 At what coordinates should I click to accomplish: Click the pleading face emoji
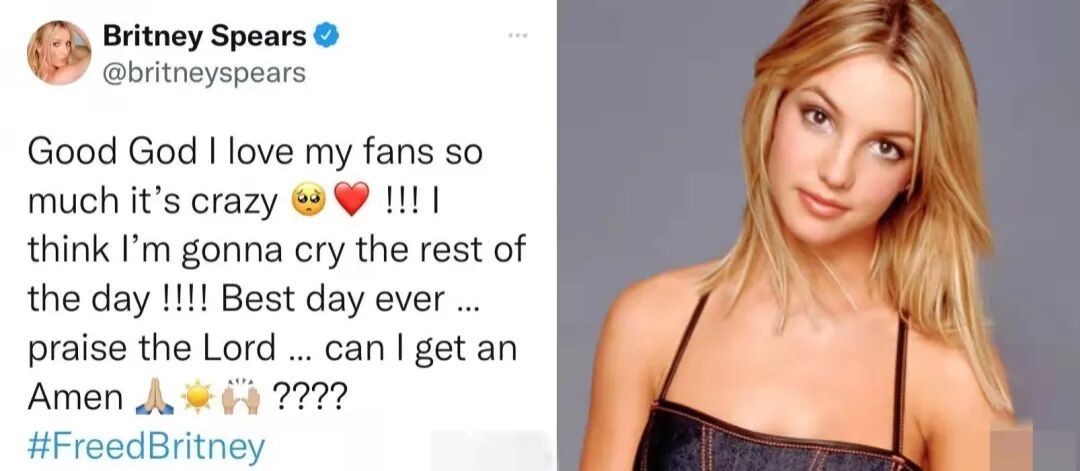[x=308, y=201]
